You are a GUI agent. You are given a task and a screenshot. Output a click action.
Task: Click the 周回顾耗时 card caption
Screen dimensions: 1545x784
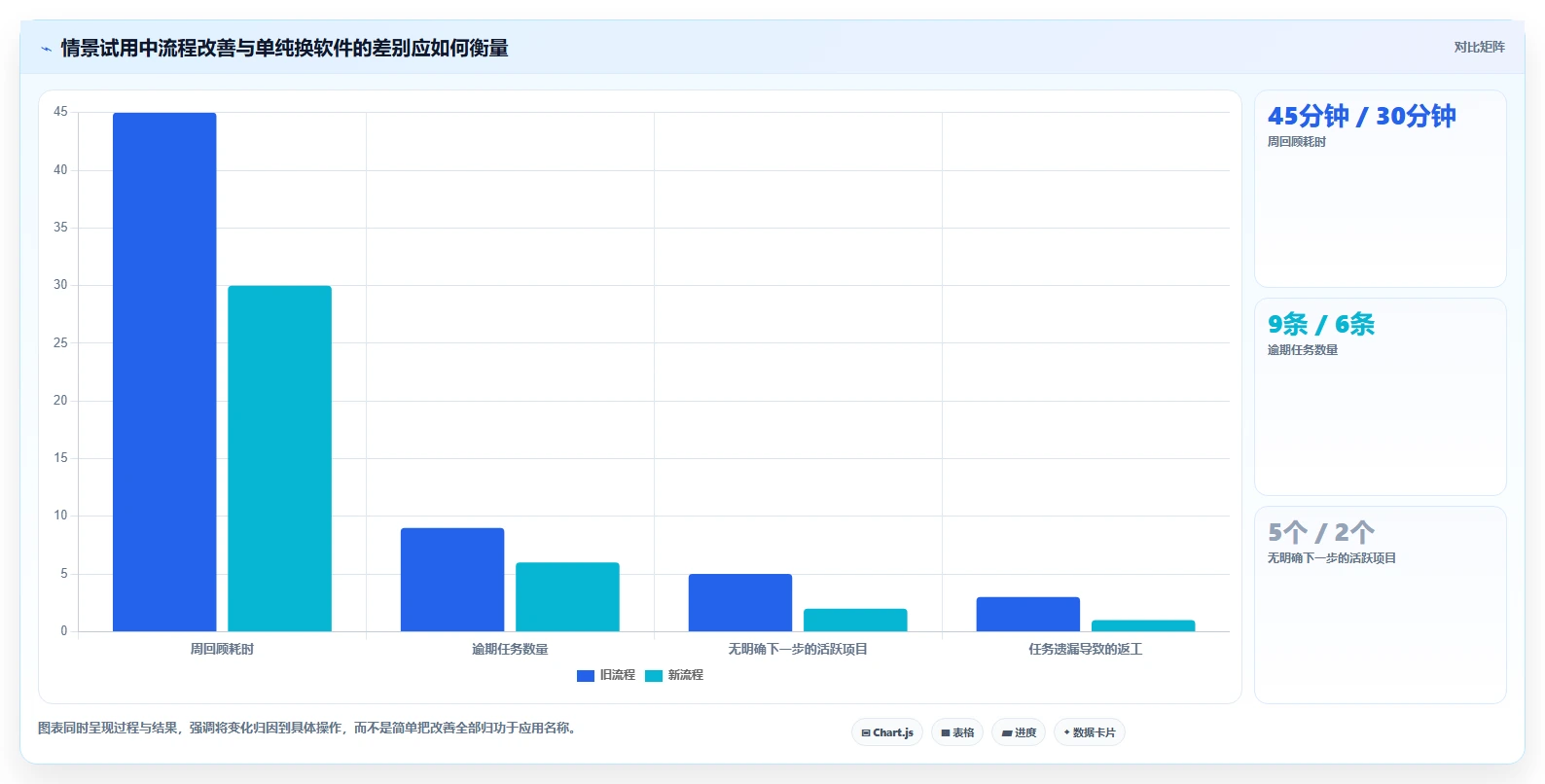pos(1296,142)
